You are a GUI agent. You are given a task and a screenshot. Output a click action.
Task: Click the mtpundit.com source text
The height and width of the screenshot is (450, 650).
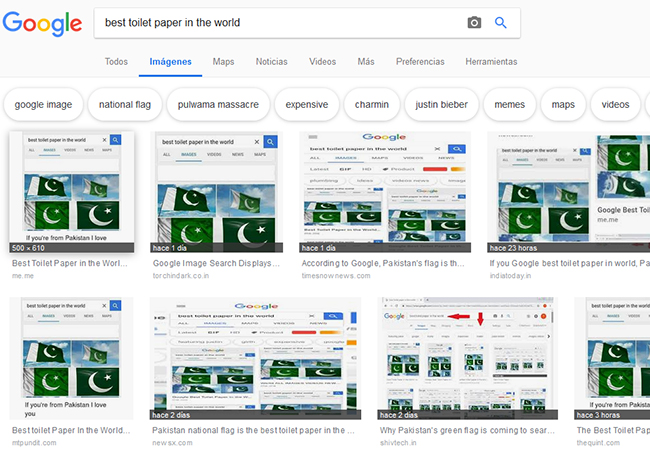(x=34, y=443)
